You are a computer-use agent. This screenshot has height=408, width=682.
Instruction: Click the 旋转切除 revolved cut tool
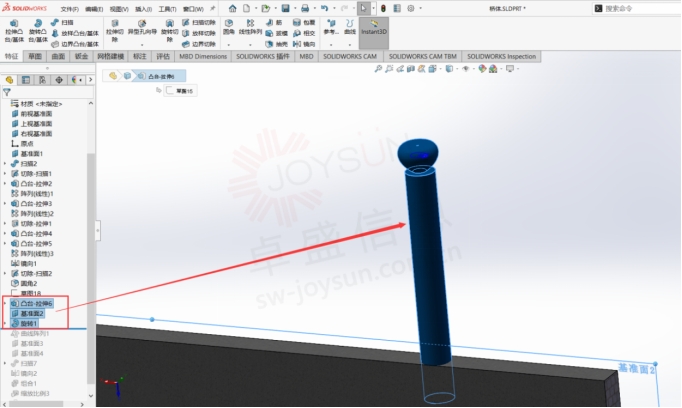tap(170, 31)
